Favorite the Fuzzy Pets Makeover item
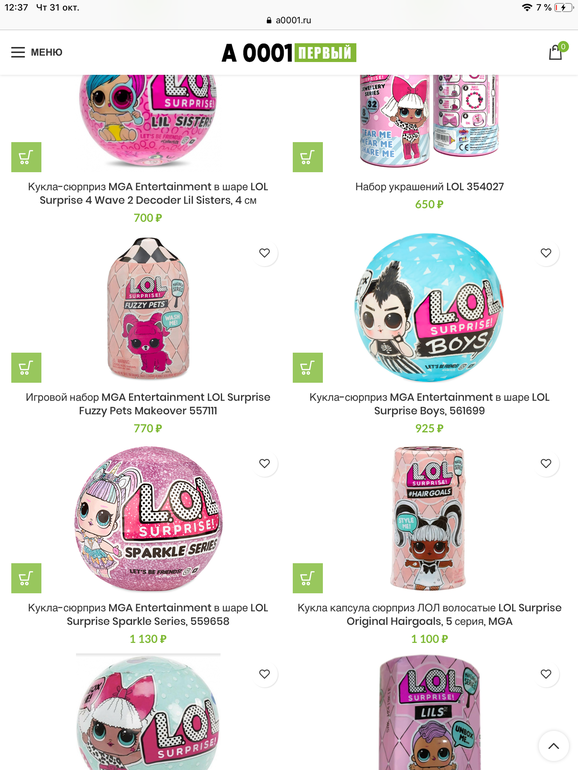 tap(265, 253)
